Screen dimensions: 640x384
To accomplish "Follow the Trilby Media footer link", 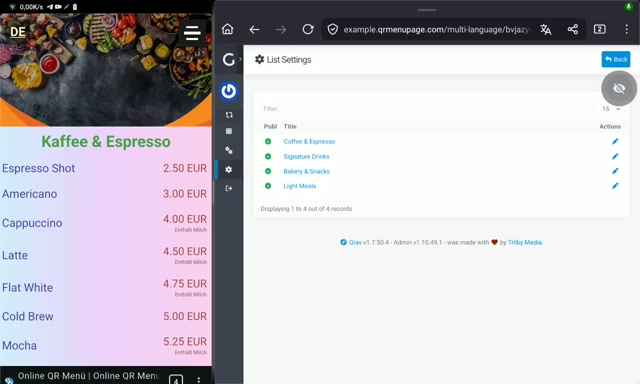I will coord(525,242).
